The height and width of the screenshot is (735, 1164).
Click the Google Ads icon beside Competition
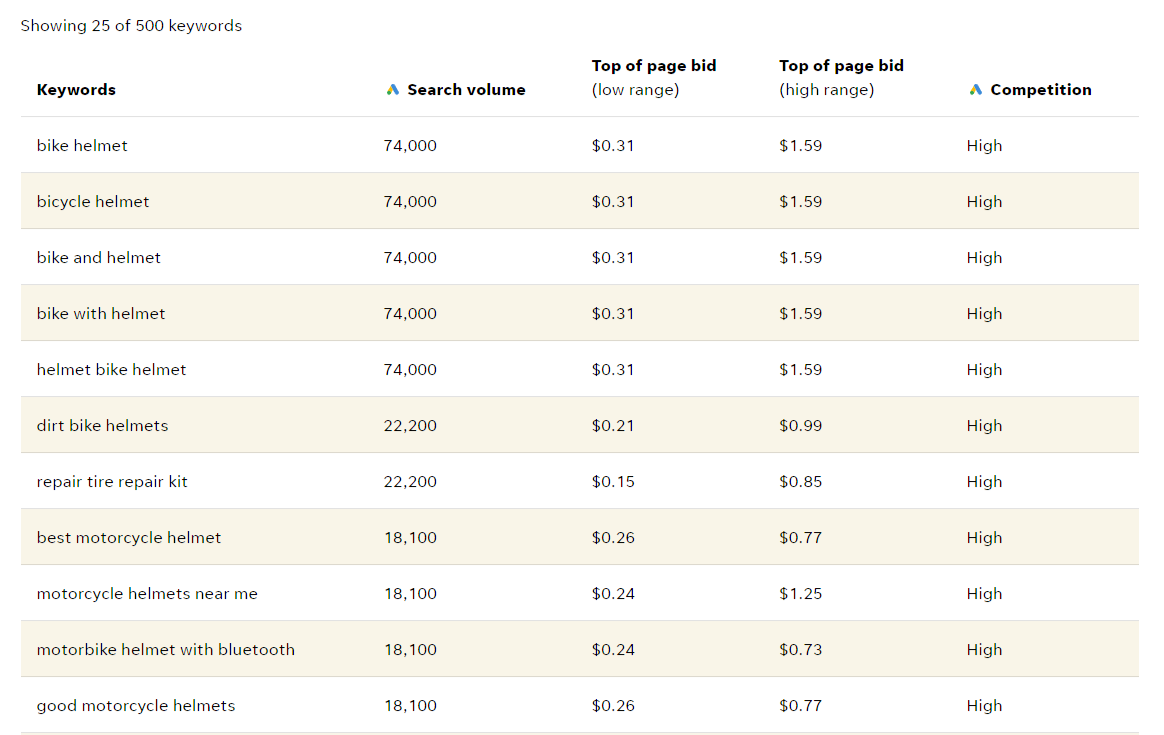976,90
